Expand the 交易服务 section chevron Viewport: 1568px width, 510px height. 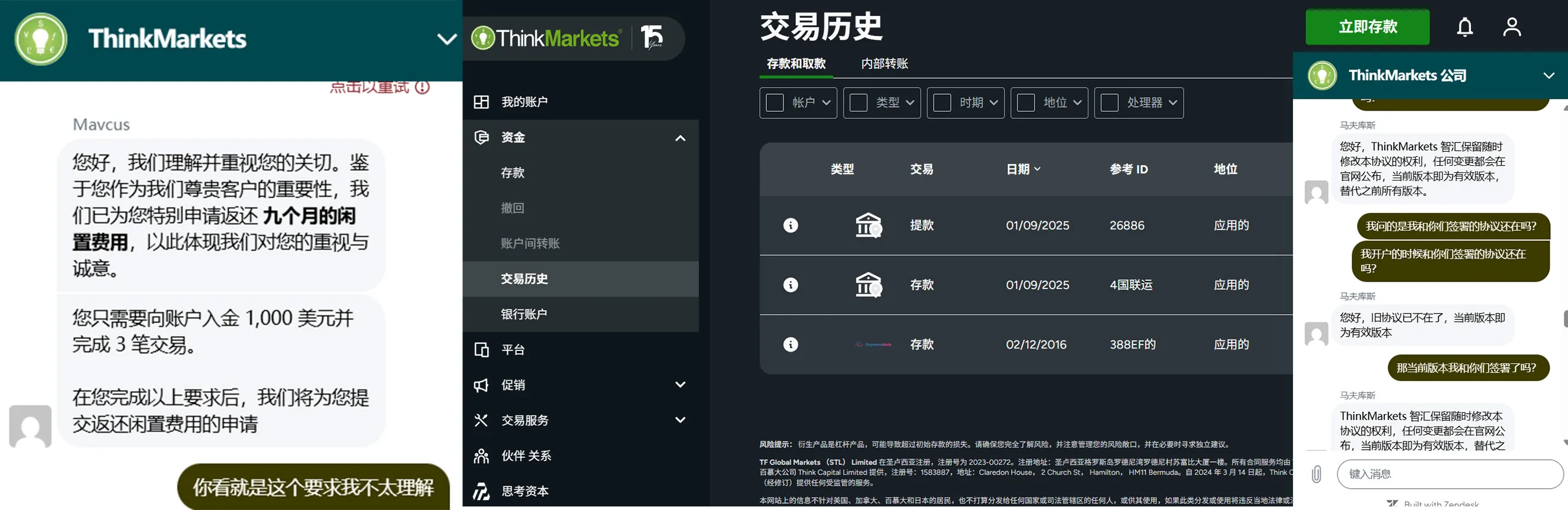pyautogui.click(x=681, y=420)
